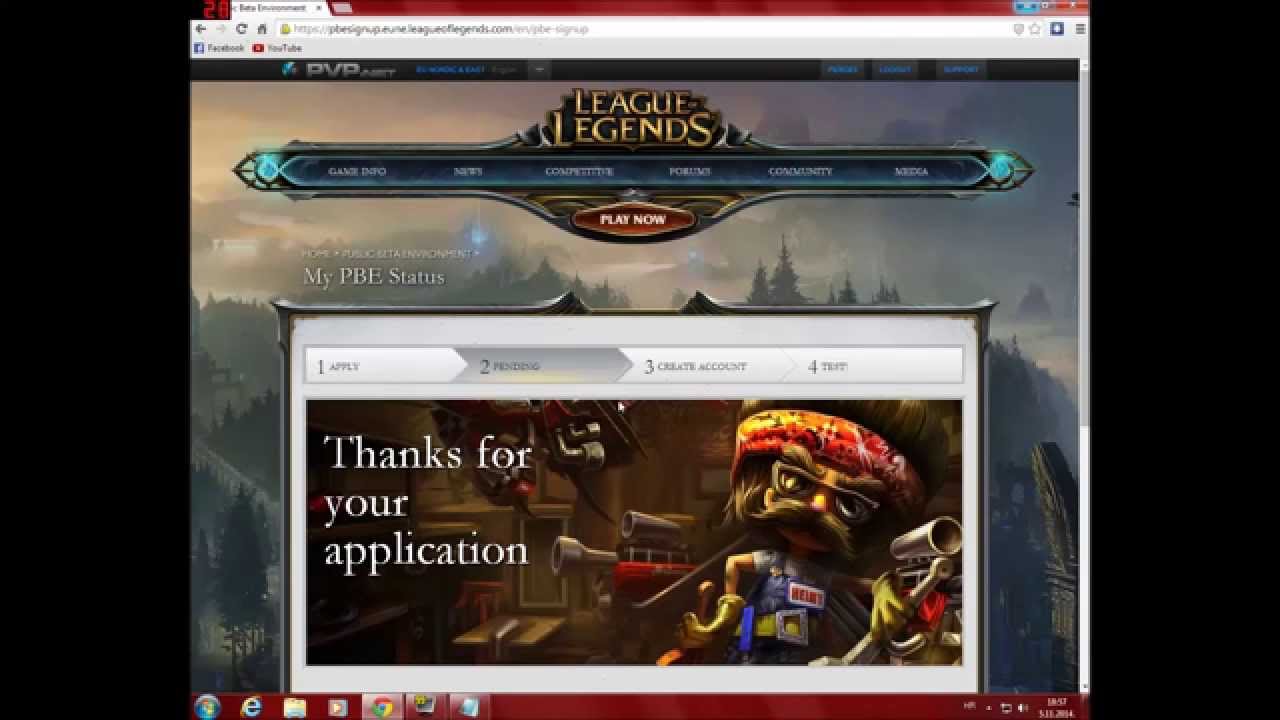
Task: Launch Internet Explorer from the taskbar
Action: pyautogui.click(x=251, y=707)
